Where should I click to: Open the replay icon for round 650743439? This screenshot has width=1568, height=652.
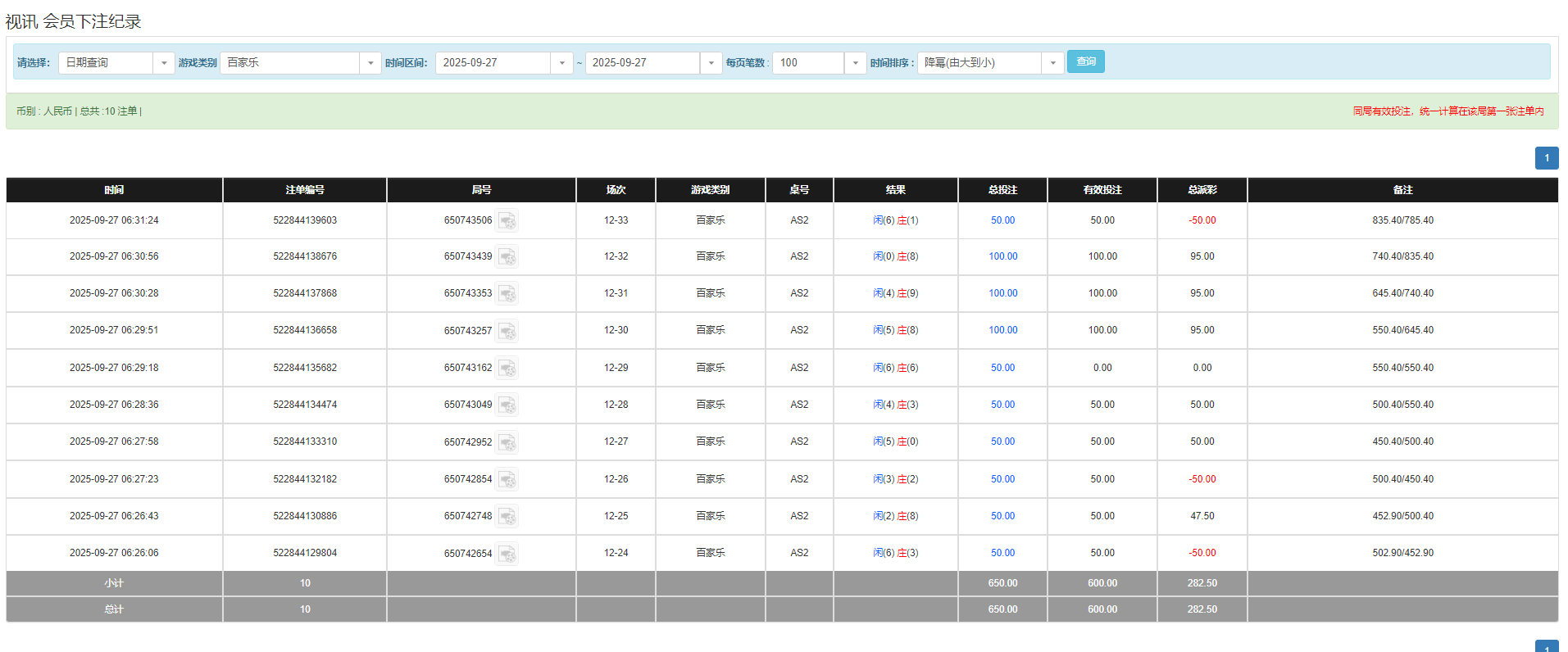coord(507,257)
